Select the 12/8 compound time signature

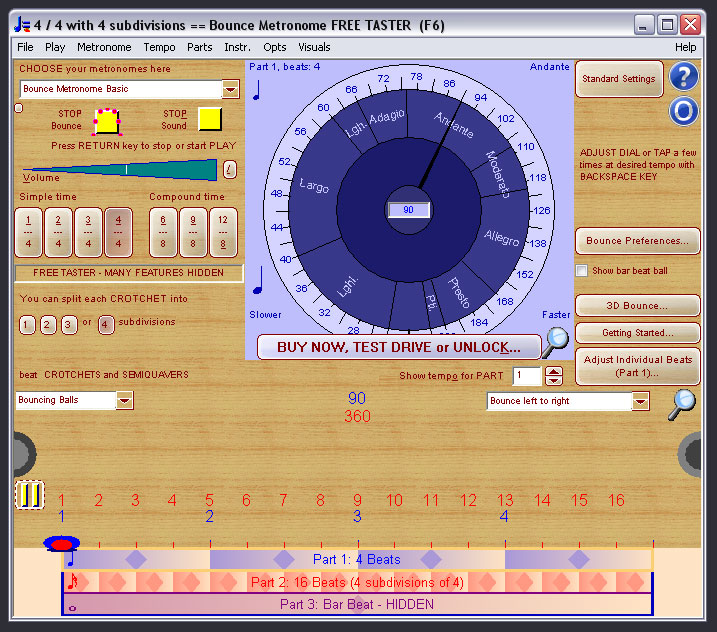pos(223,232)
